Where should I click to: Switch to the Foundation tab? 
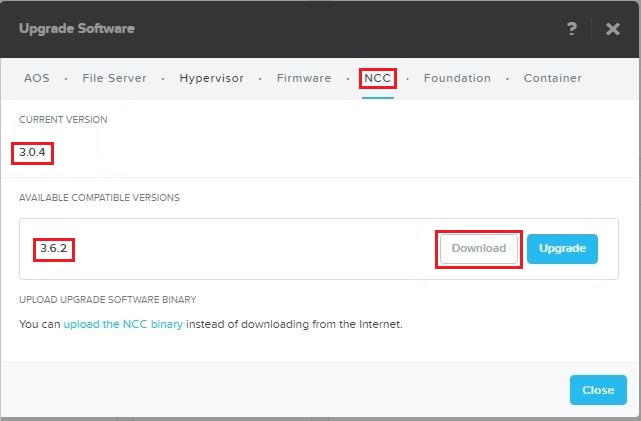coord(457,78)
